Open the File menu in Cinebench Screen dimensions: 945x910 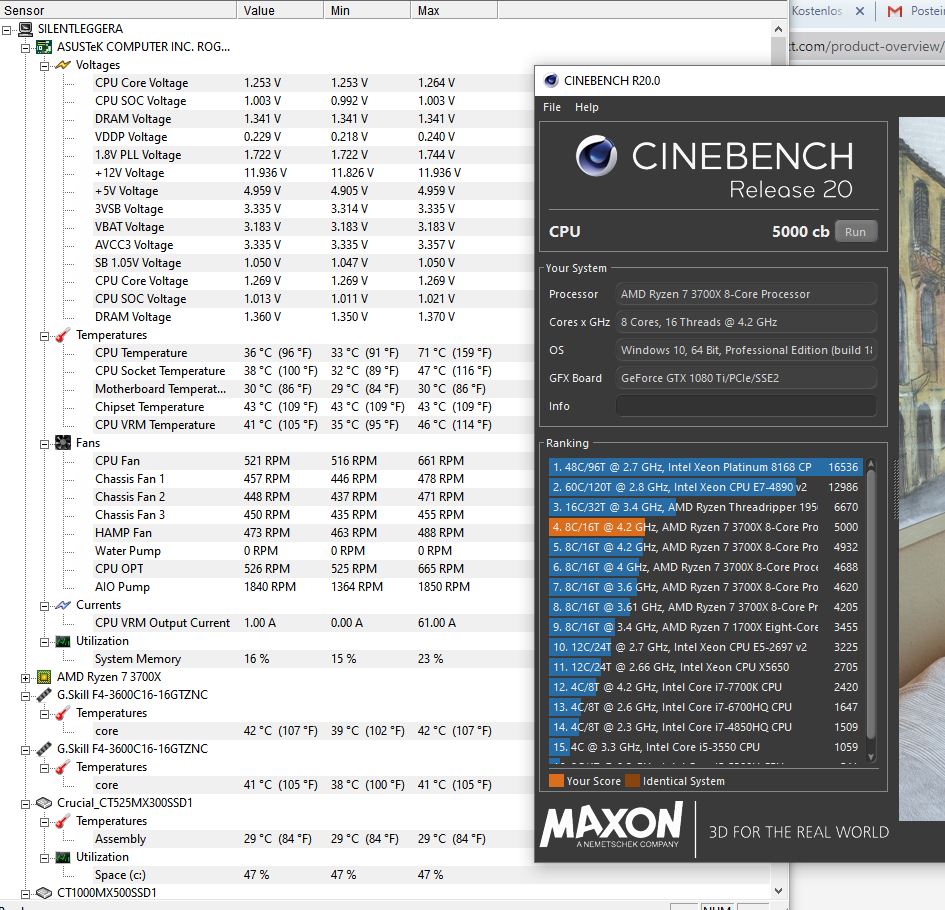click(551, 107)
